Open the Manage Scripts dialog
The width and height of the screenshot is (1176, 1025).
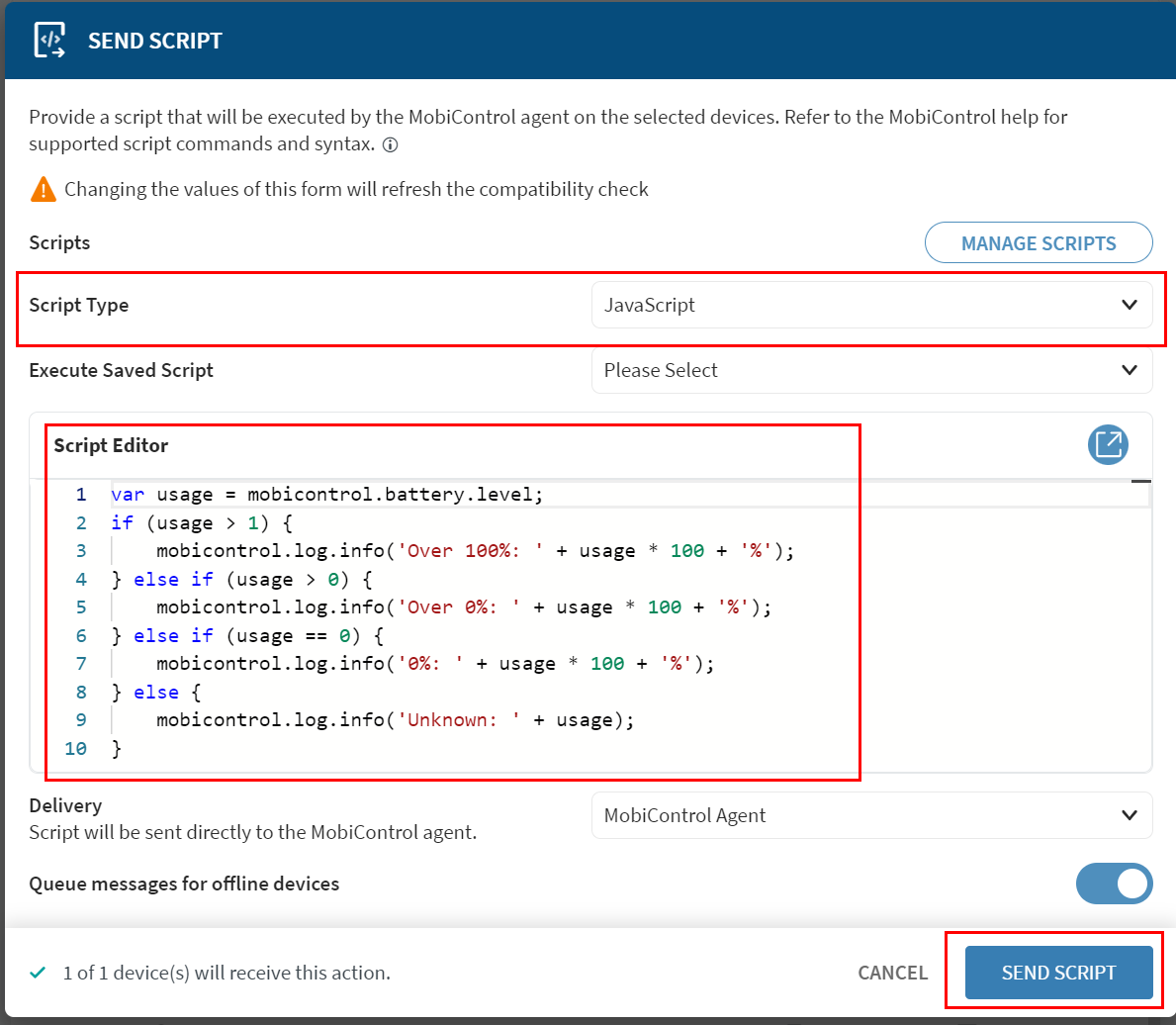[x=1039, y=242]
